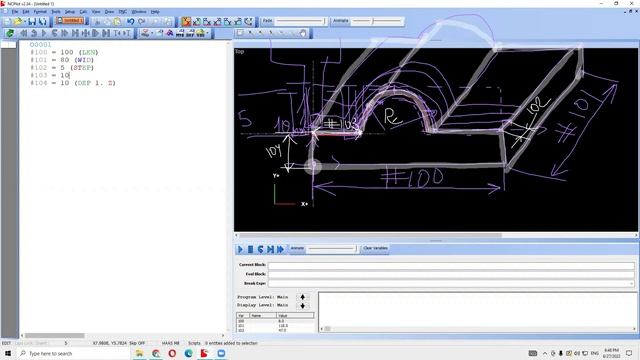
Task: Open the Help menu
Action: point(155,11)
